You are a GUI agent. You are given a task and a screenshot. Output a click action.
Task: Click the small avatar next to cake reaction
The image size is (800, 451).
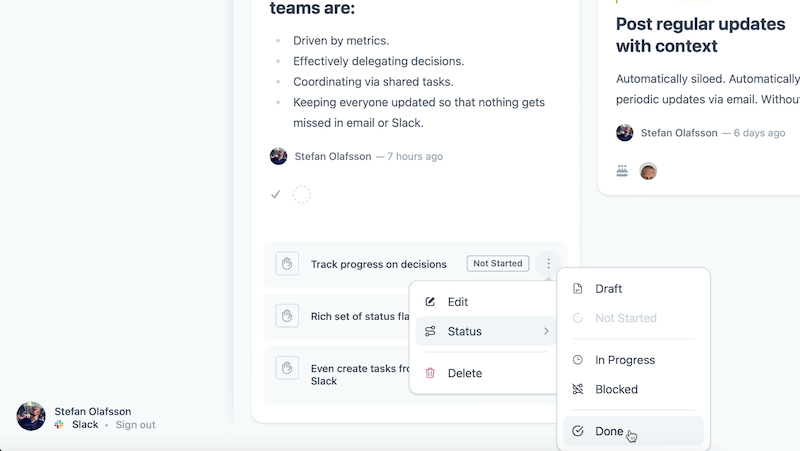648,171
